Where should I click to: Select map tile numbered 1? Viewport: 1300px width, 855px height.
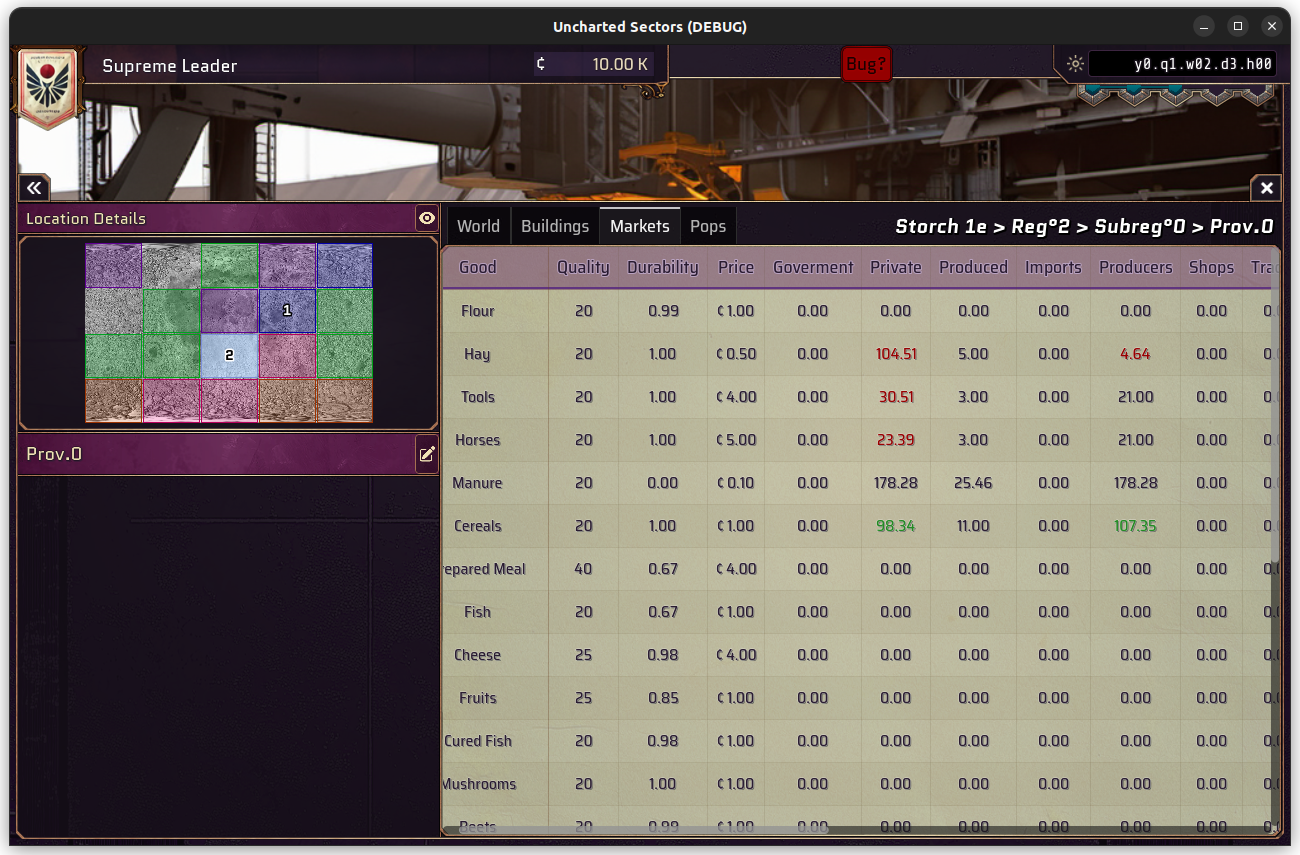(x=287, y=311)
